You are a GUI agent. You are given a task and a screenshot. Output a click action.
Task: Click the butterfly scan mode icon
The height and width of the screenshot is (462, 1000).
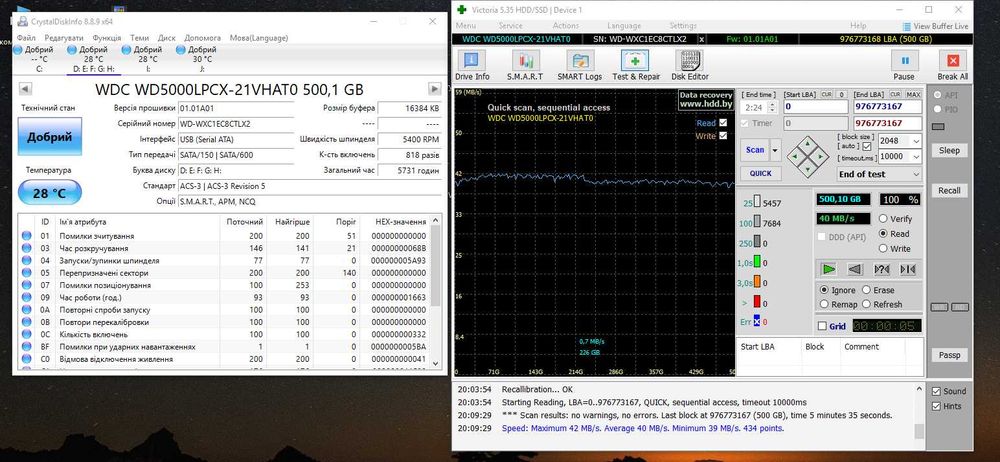908,269
